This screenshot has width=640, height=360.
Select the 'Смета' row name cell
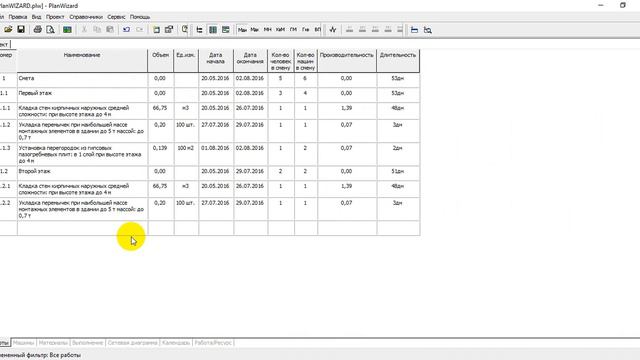point(82,80)
